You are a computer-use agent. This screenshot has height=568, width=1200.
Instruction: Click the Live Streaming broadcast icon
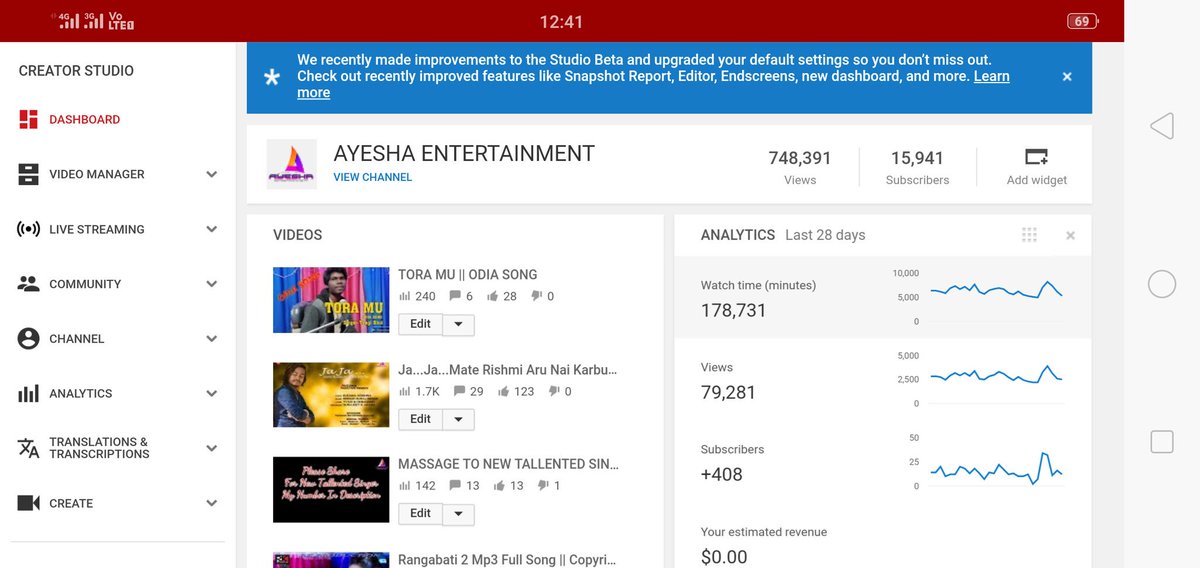click(x=28, y=229)
